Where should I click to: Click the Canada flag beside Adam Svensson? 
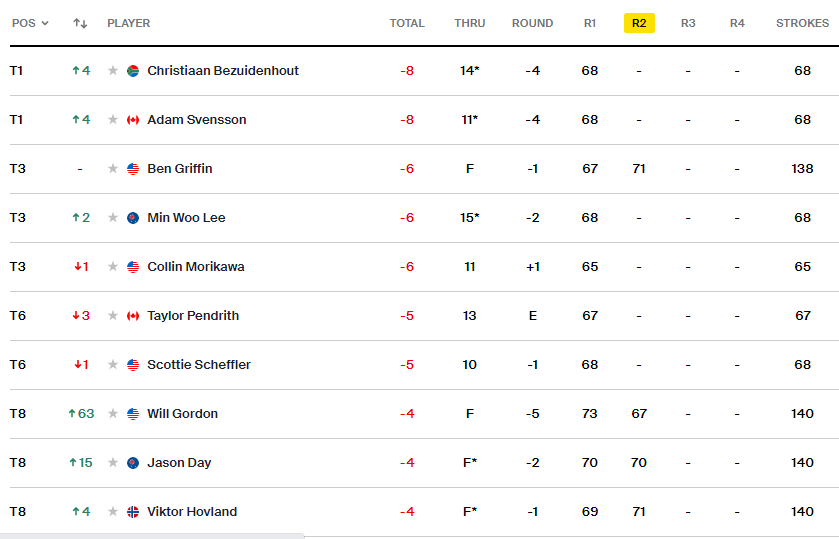[133, 120]
